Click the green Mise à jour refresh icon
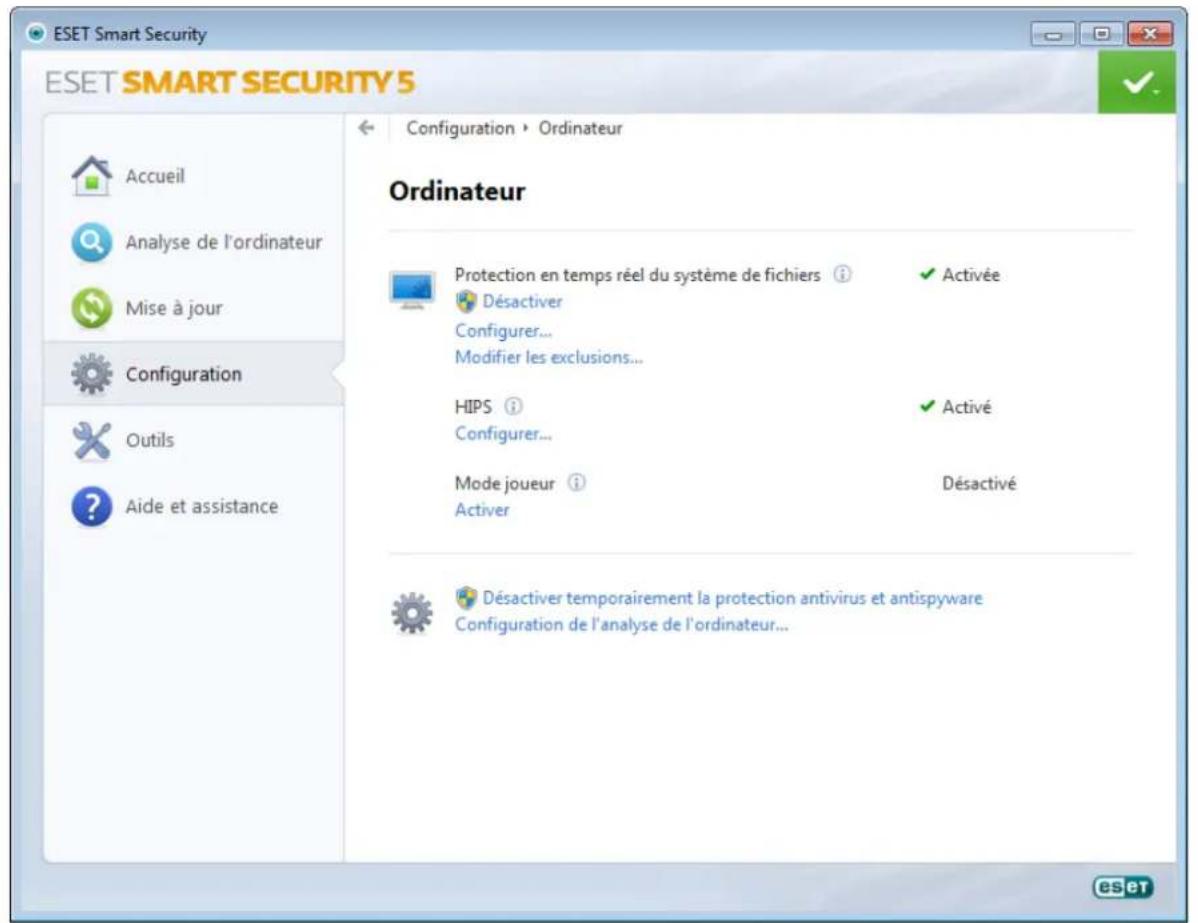 point(92,308)
